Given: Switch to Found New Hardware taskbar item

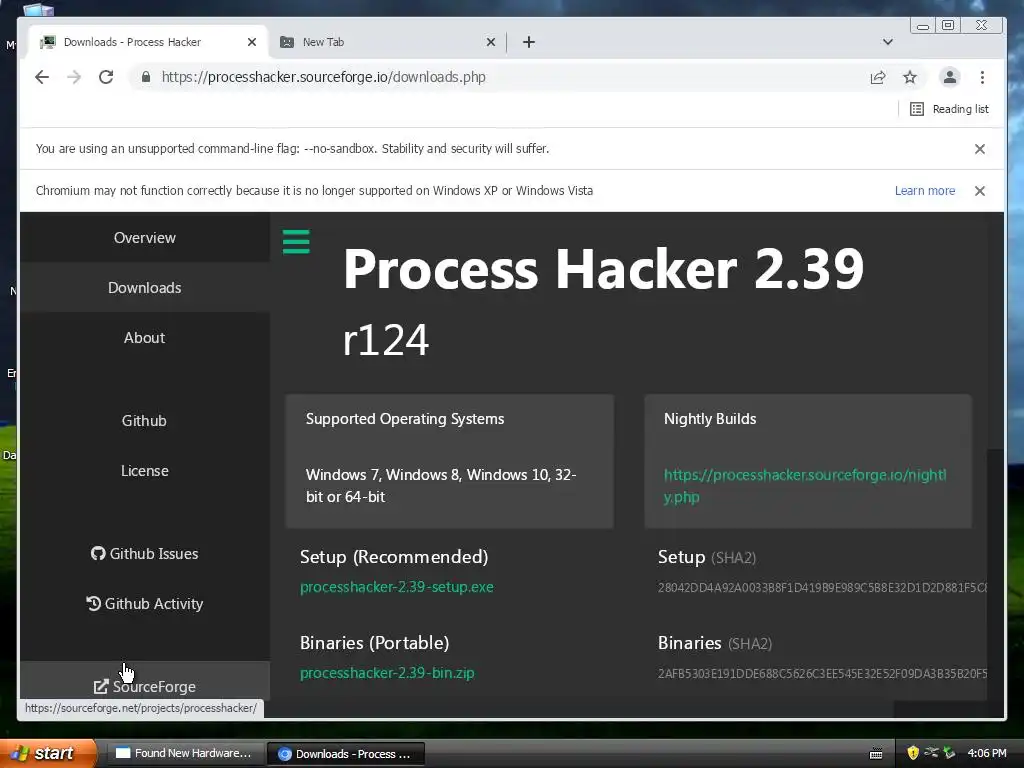Looking at the screenshot, I should 184,754.
